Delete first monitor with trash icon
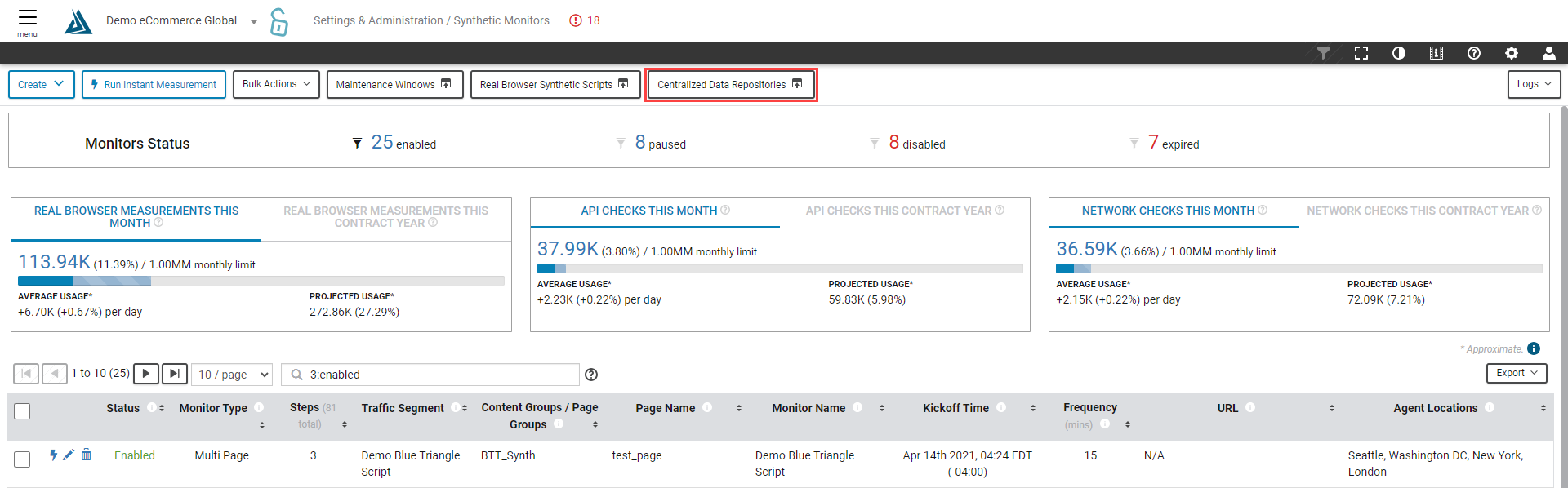Screen dimensions: 1568x488 [87, 455]
